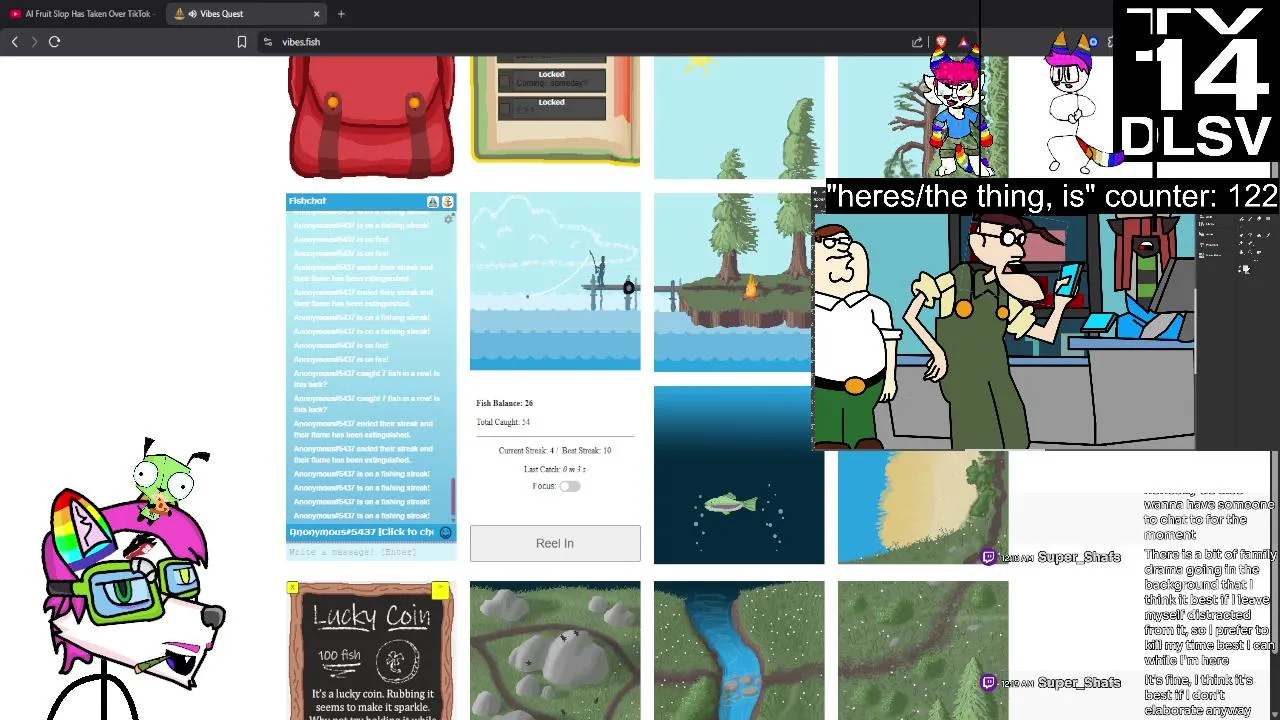Reload the vibes.fish page
Screen dimensions: 1280x720
(x=55, y=42)
